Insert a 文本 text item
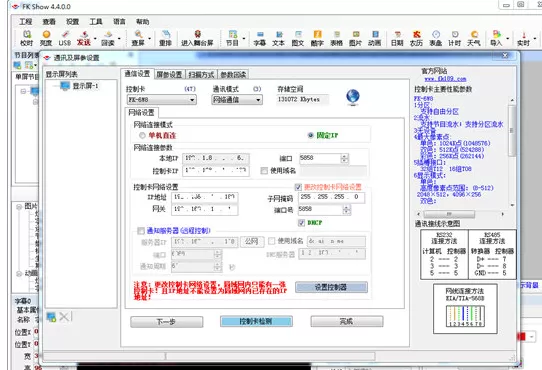The image size is (542, 370). [x=278, y=38]
